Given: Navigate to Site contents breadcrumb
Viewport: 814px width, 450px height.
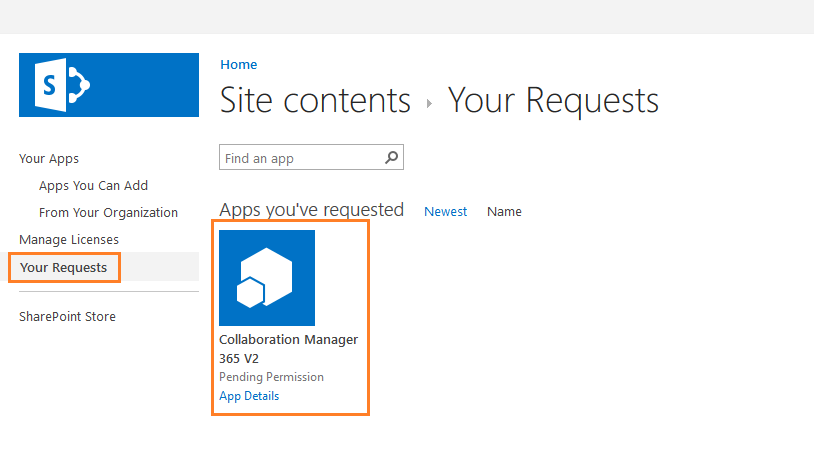Looking at the screenshot, I should pos(315,101).
